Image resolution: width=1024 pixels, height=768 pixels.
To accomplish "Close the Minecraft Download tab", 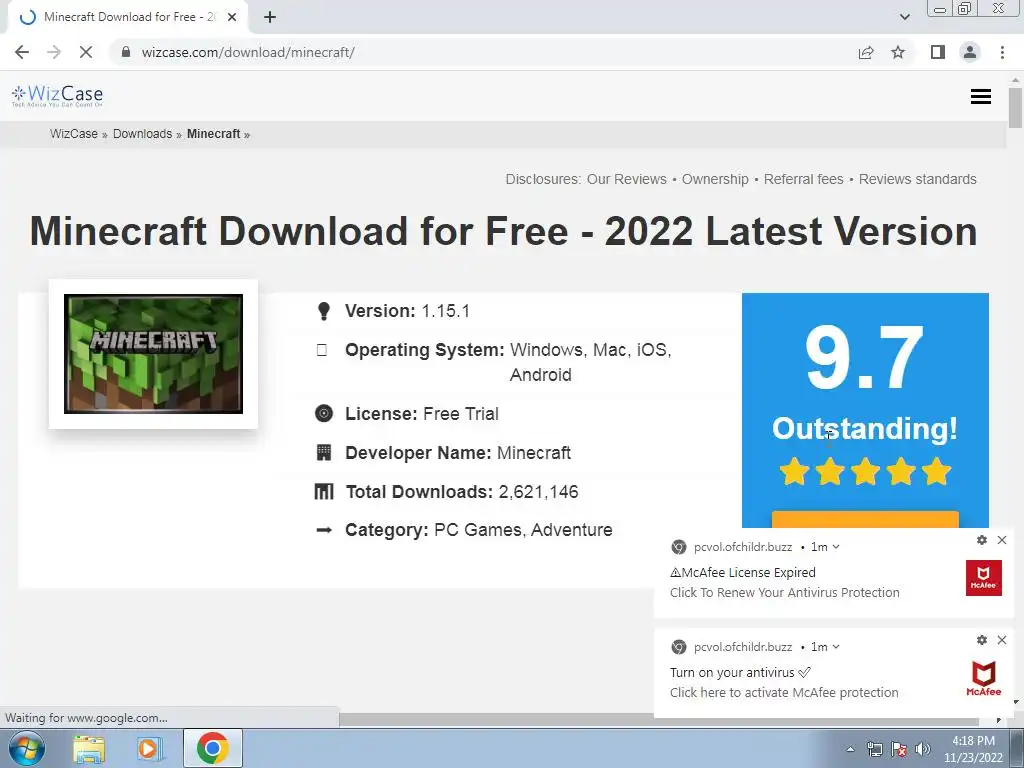I will [232, 18].
